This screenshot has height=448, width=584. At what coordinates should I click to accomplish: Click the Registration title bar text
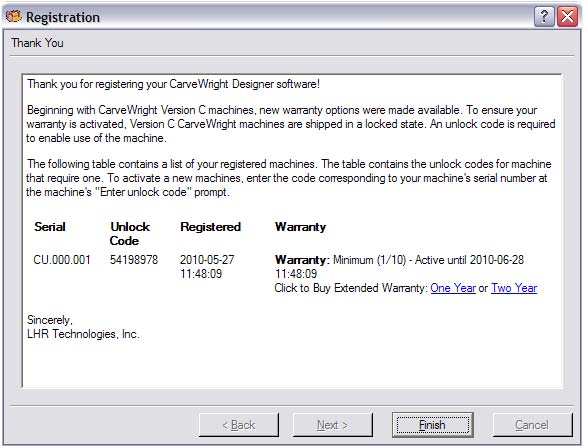coord(63,17)
